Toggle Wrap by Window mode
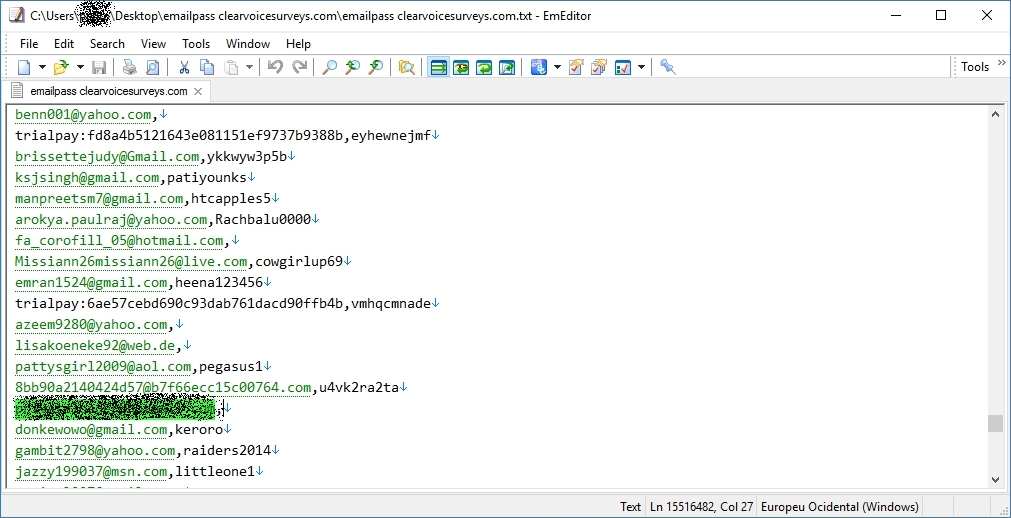 click(x=484, y=67)
